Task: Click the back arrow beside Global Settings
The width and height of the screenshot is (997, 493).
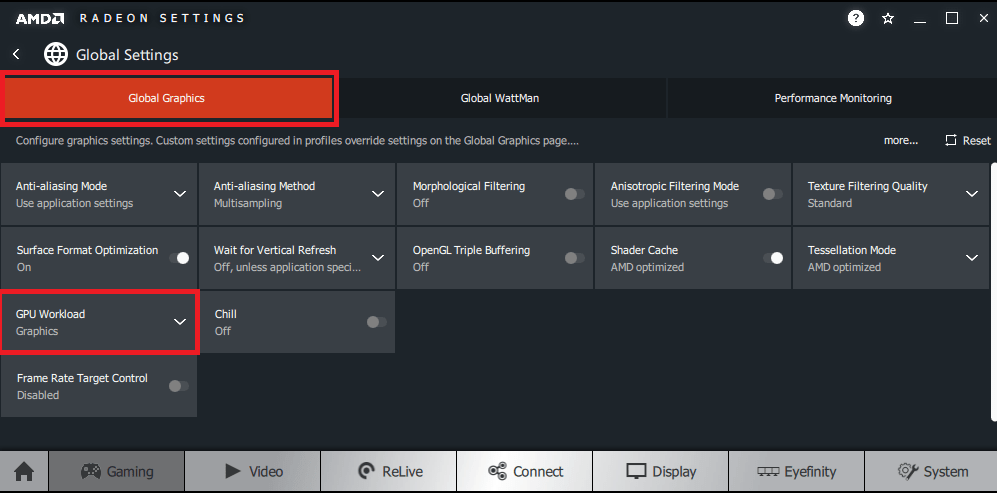Action: [17, 55]
